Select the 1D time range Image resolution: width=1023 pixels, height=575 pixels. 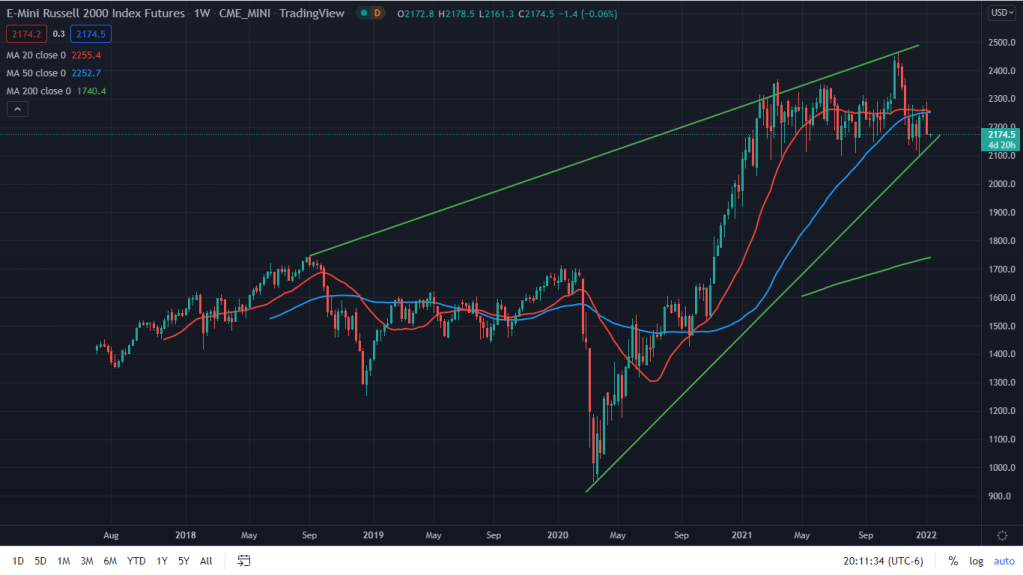click(x=18, y=561)
